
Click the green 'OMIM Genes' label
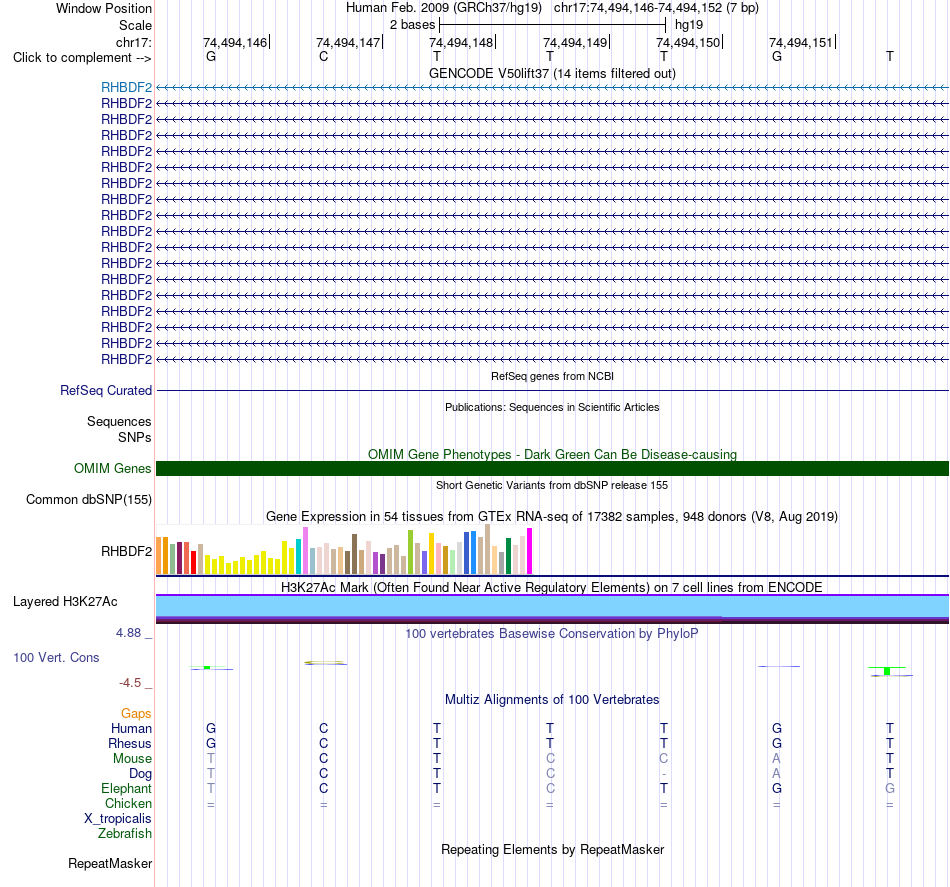coord(112,468)
